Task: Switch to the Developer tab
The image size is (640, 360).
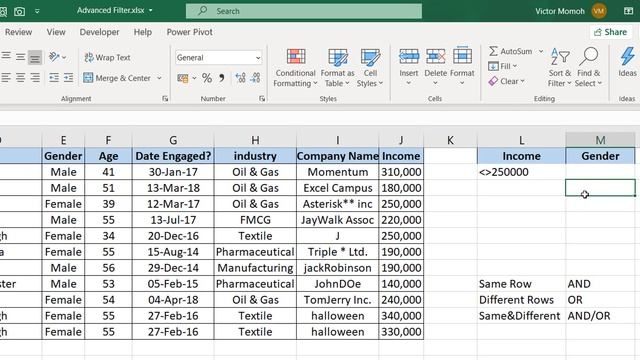Action: [99, 32]
